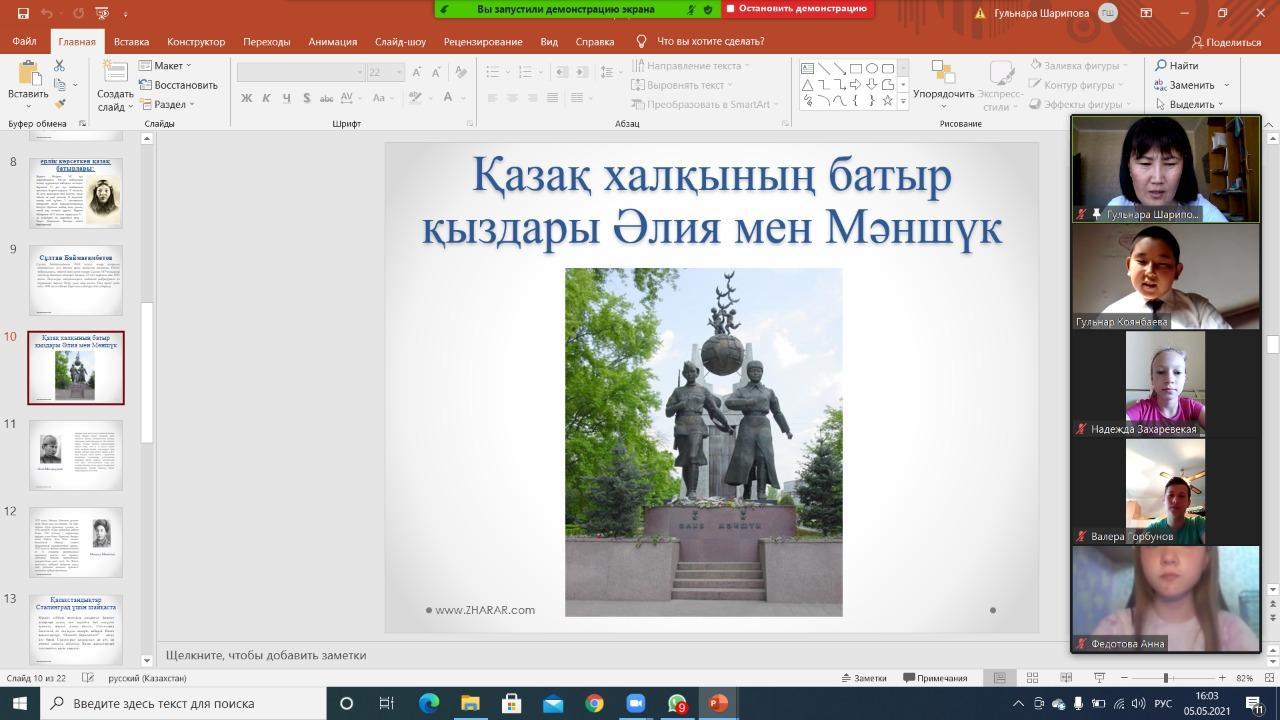Image resolution: width=1280 pixels, height=720 pixels.
Task: Toggle Notes (Заметки) pane in status bar
Action: (x=863, y=678)
